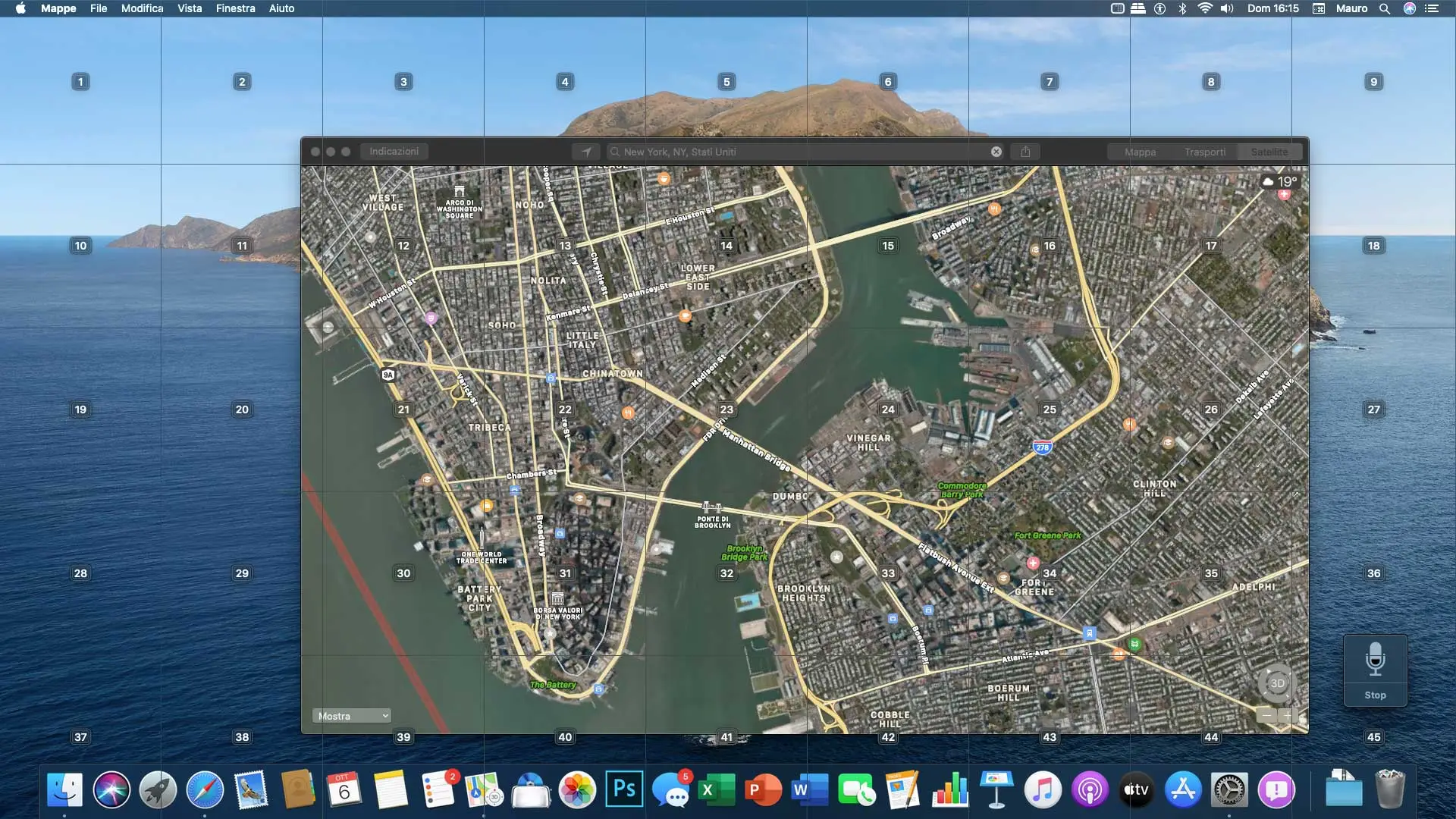Viewport: 1456px width, 819px height.
Task: Open Photoshop from the Dock
Action: 624,789
